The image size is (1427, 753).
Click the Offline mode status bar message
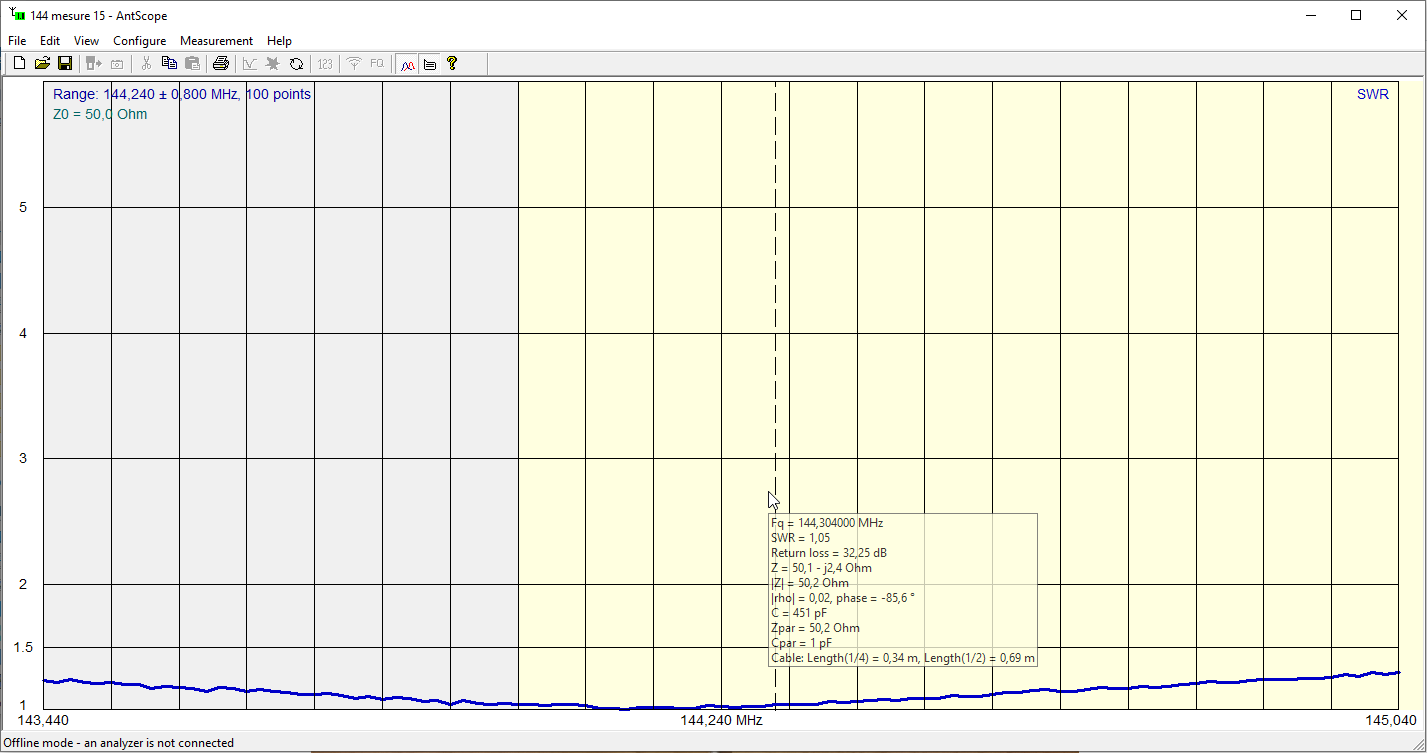[x=119, y=743]
